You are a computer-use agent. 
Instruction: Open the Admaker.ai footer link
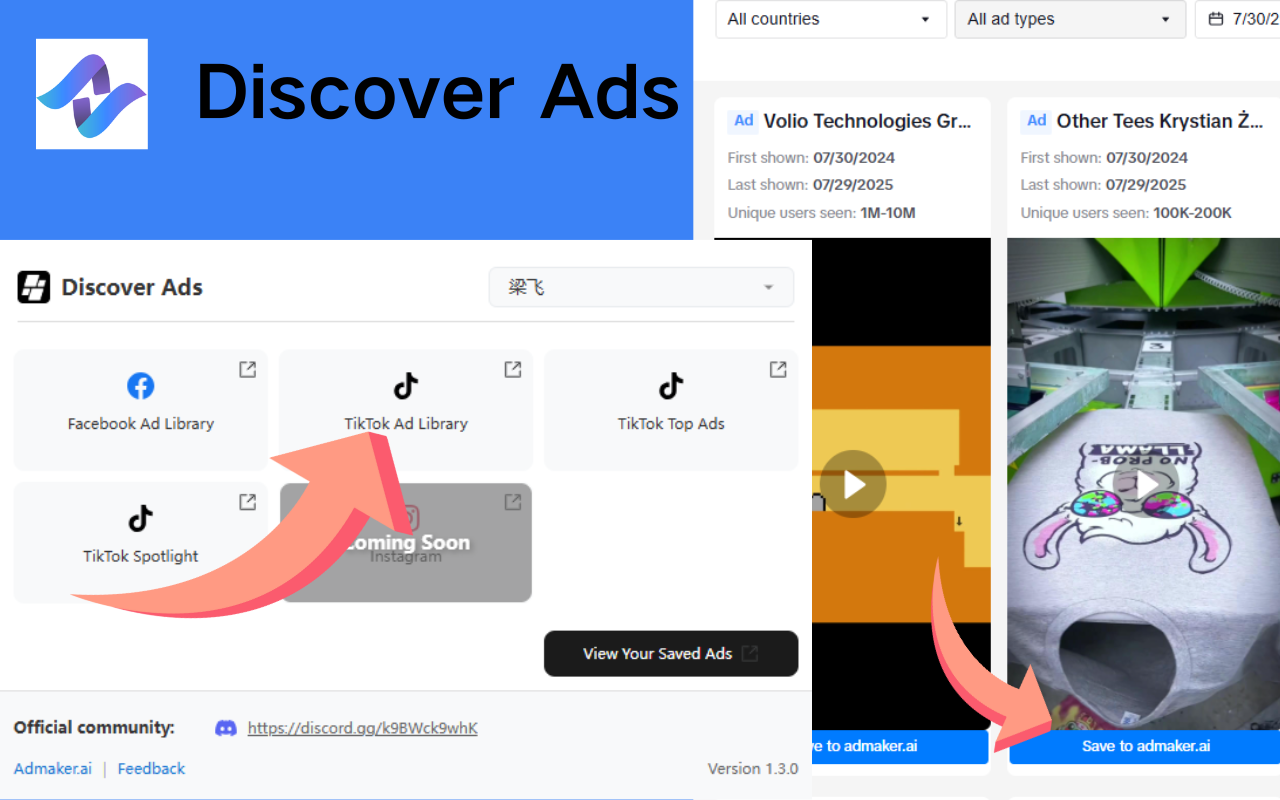tap(53, 769)
